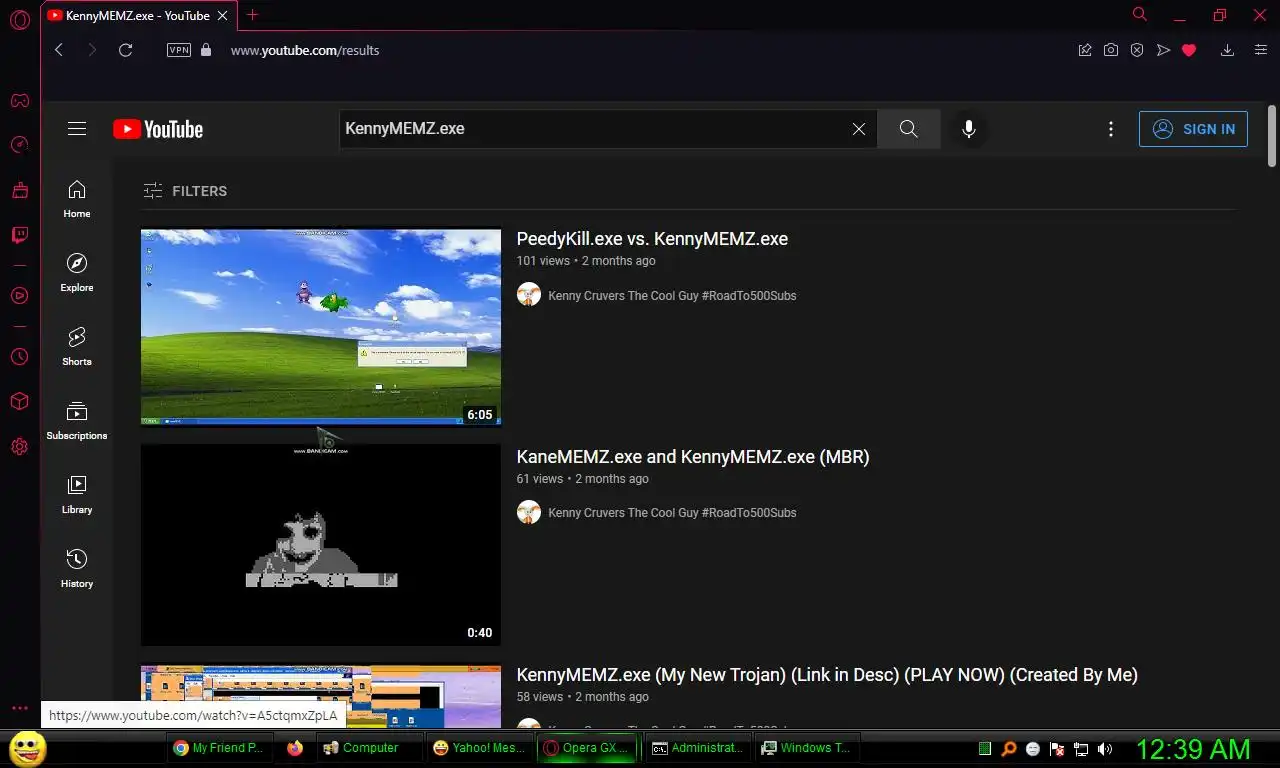Toggle the VPN badge in address bar
This screenshot has height=768, width=1280.
point(179,50)
